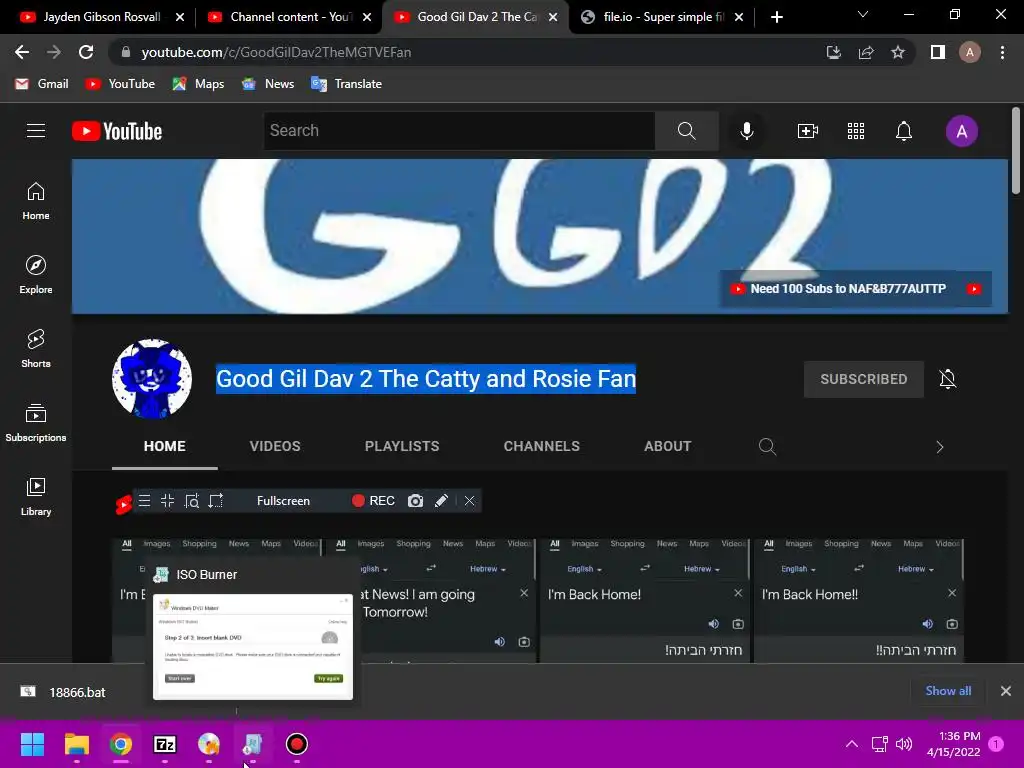Select recorder rectangle area icon
This screenshot has height=768, width=1024.
click(216, 501)
